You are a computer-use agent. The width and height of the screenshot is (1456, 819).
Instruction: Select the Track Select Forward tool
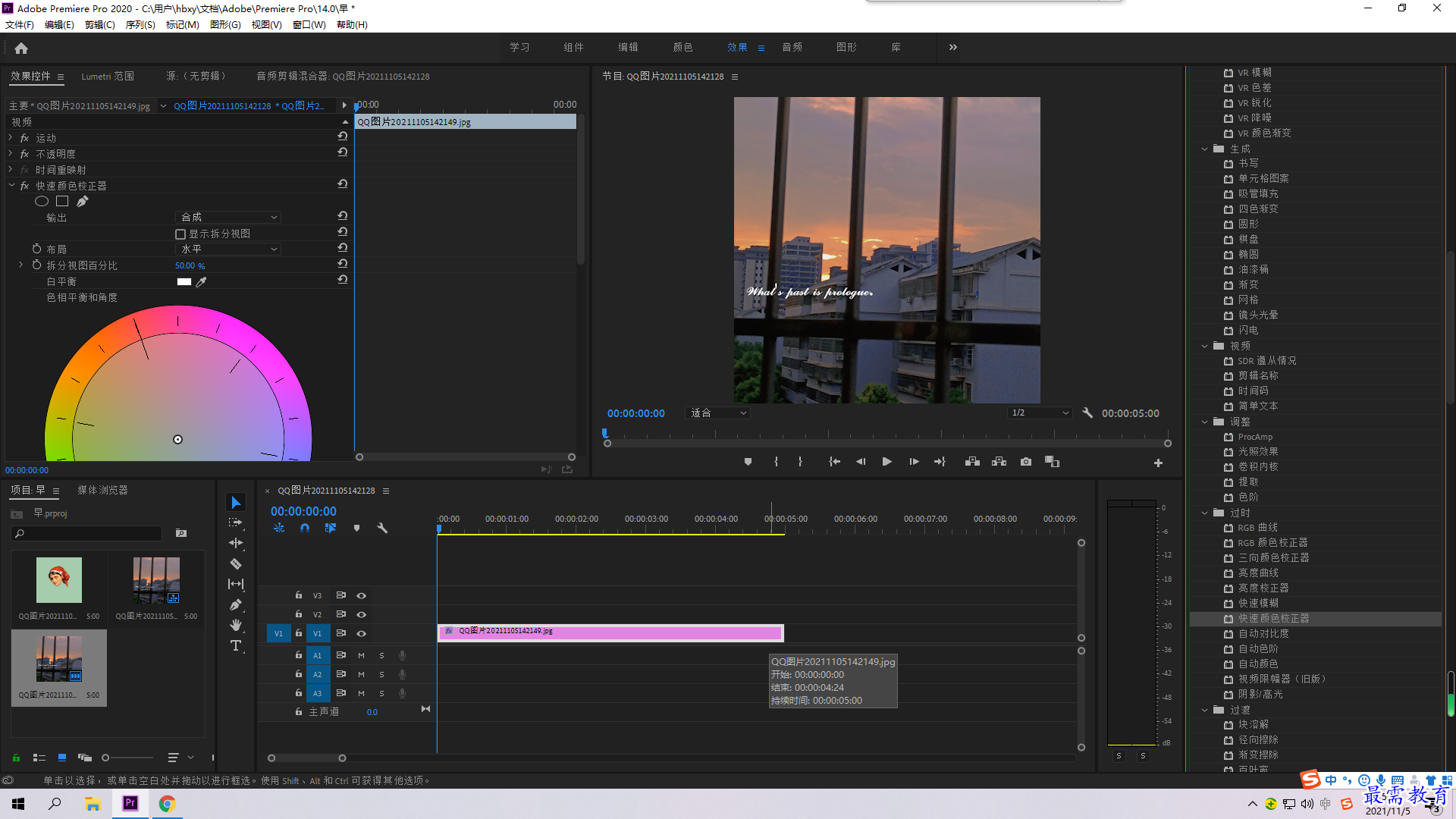[236, 522]
